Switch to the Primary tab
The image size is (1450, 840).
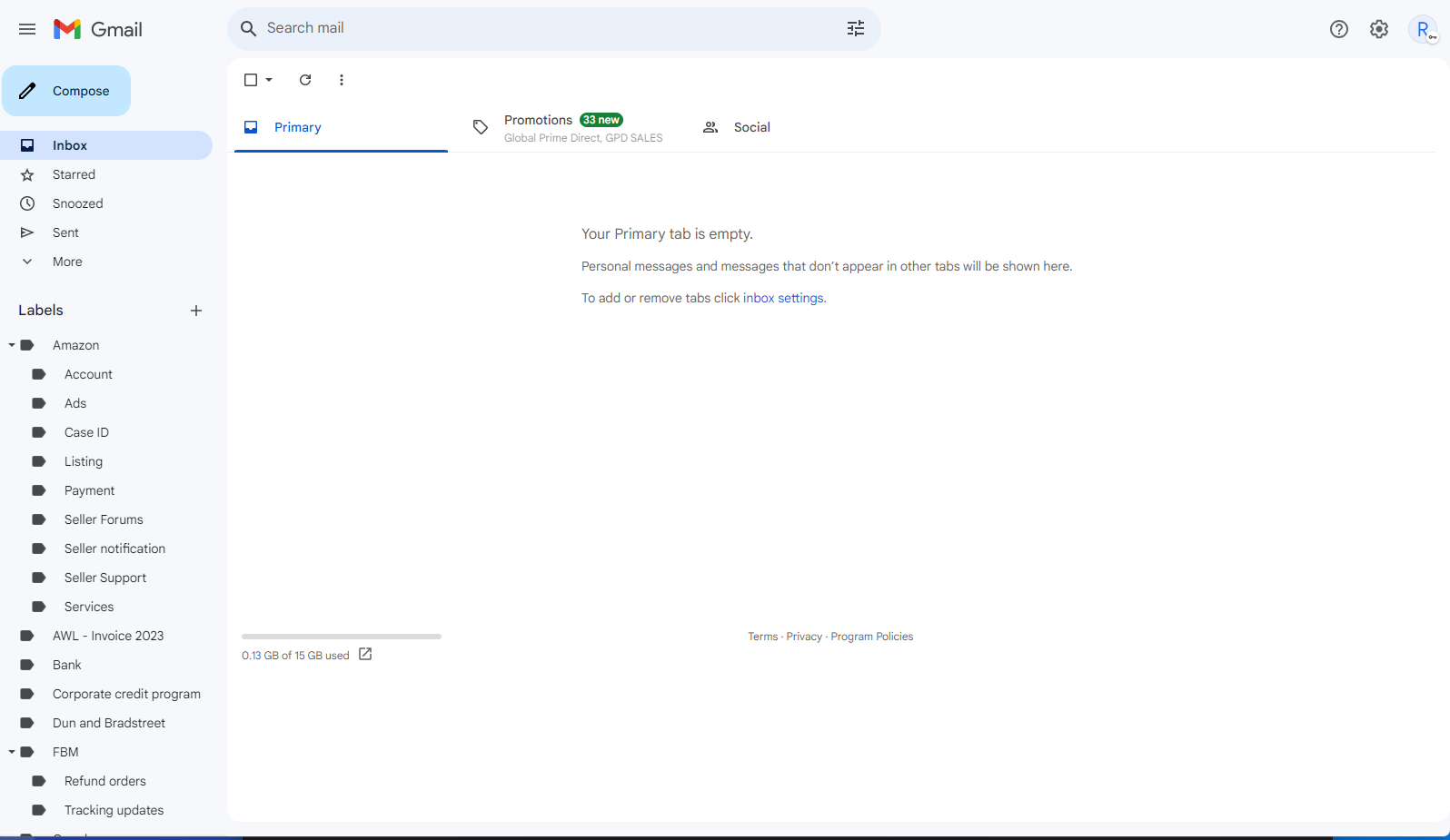point(341,127)
